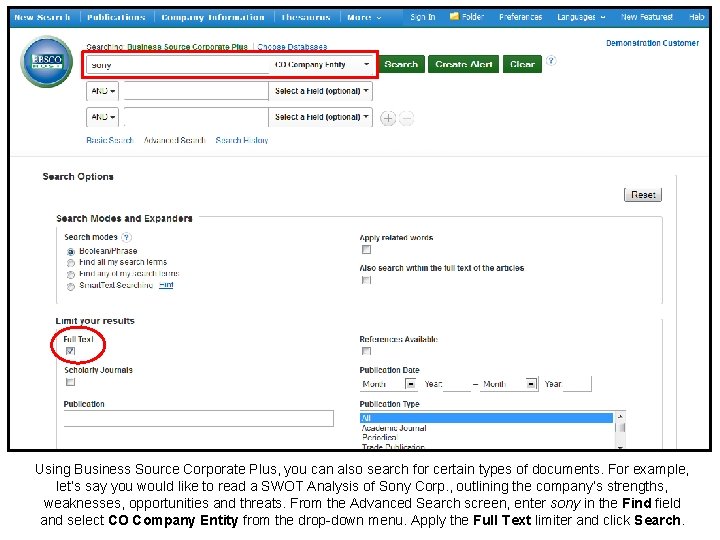Click Sign In link

tap(422, 17)
